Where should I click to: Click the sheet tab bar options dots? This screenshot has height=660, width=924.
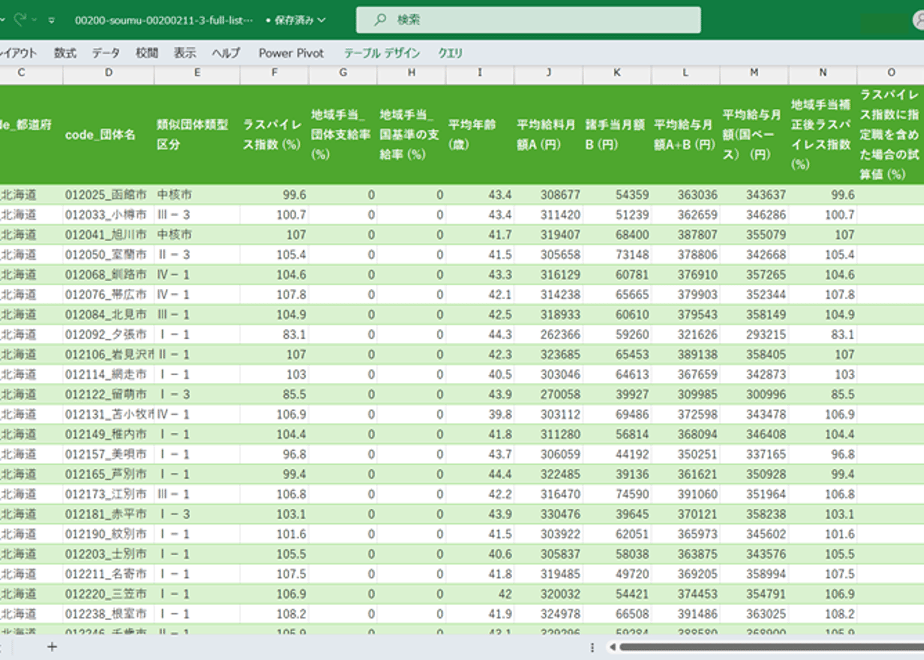[592, 647]
